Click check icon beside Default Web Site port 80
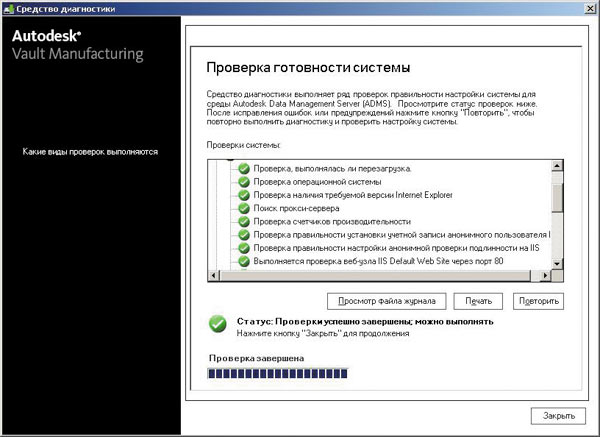Viewport: 600px width, 437px height. point(244,261)
